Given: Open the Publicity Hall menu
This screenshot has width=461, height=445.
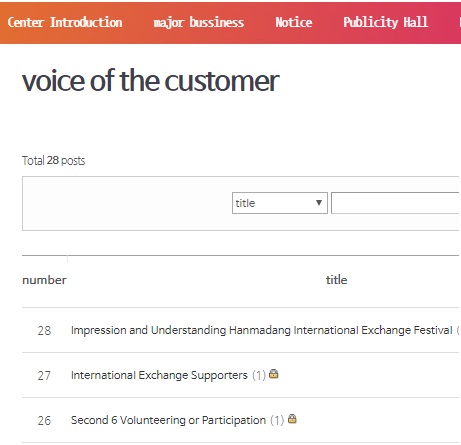Looking at the screenshot, I should 385,22.
